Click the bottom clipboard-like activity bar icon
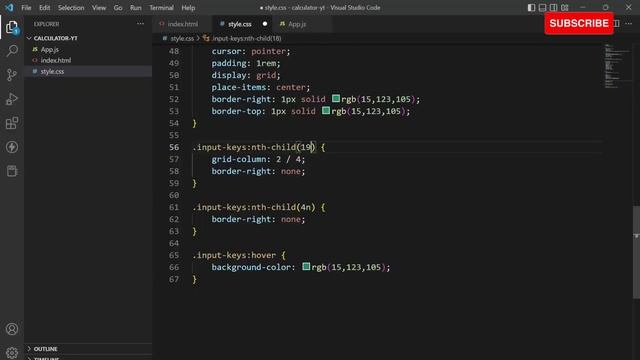The height and width of the screenshot is (360, 640). click(12, 171)
